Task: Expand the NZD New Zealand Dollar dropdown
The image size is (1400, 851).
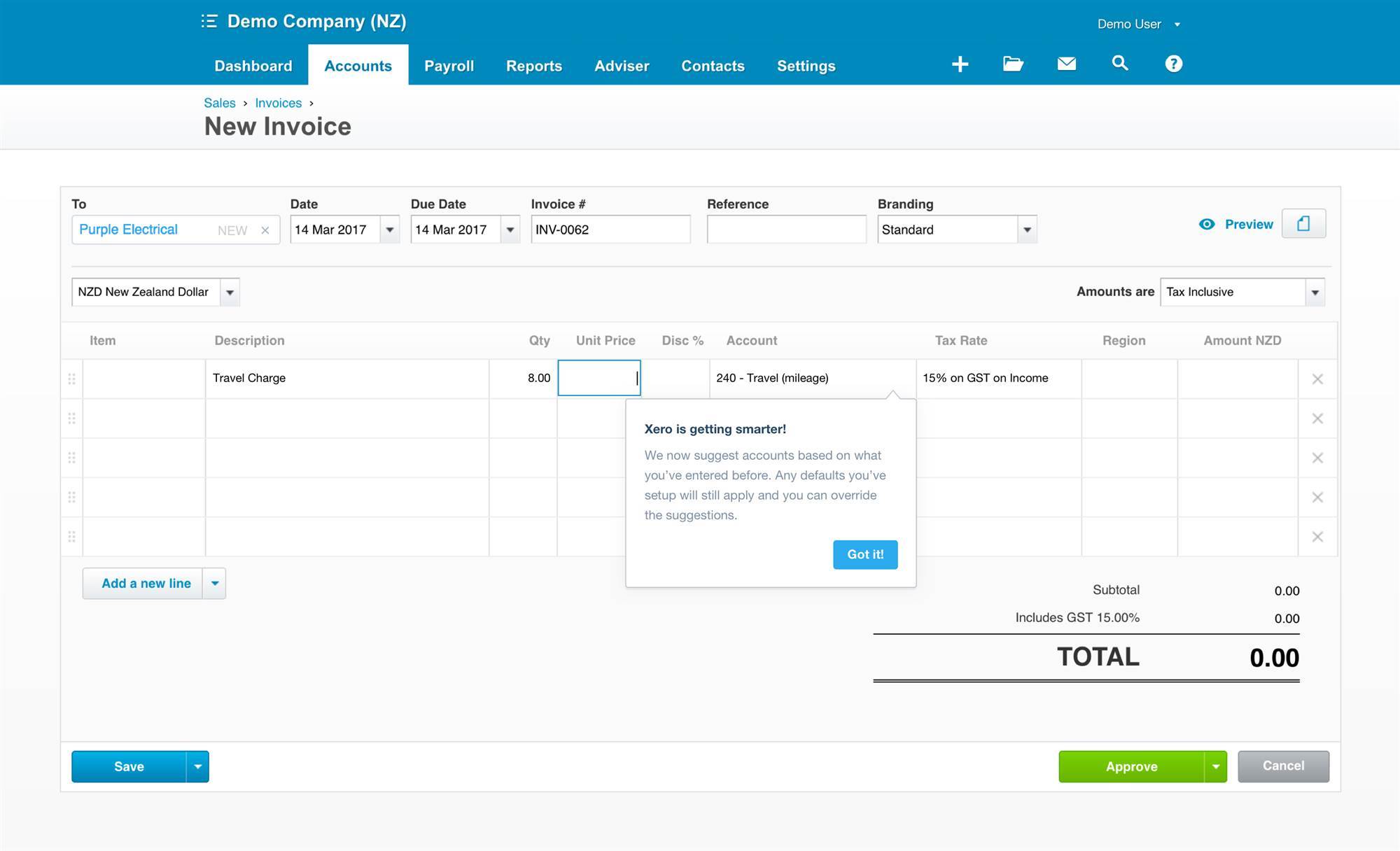Action: click(229, 292)
